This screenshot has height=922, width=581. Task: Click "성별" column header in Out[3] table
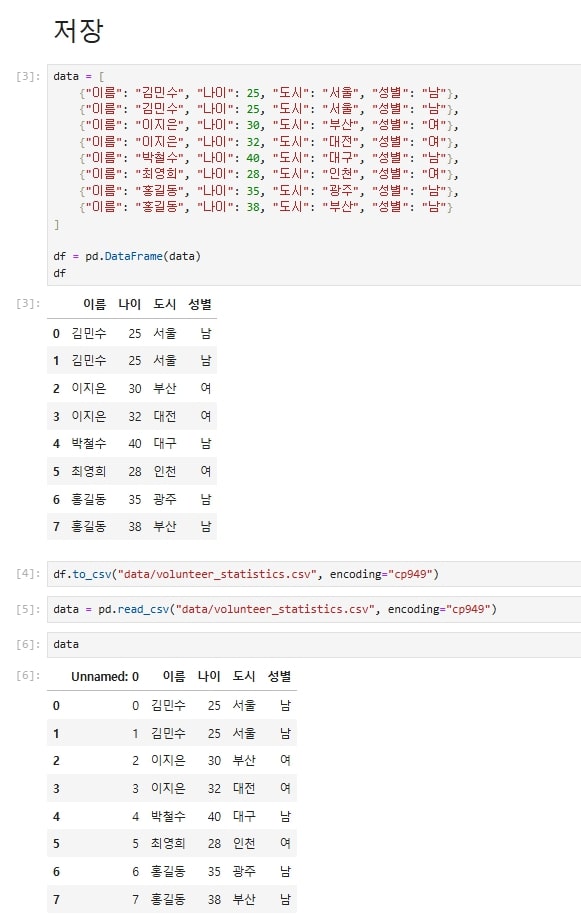tap(200, 304)
